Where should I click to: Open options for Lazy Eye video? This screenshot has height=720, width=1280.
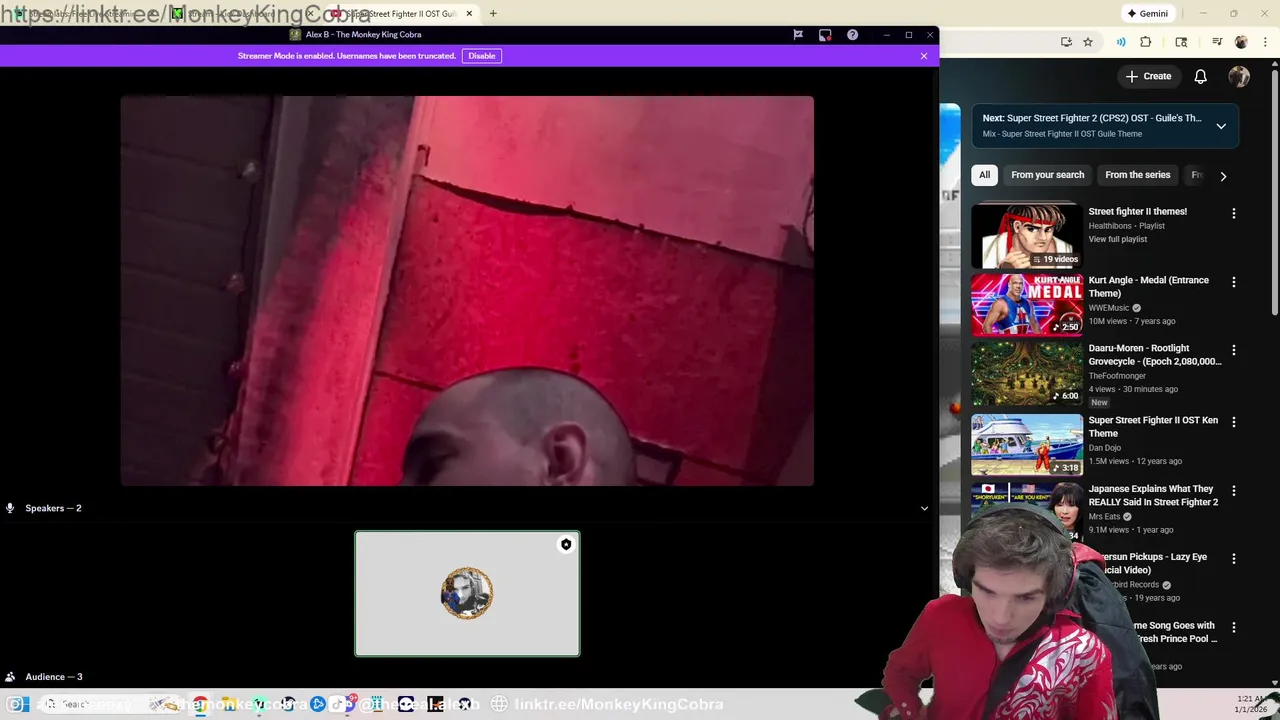1233,559
